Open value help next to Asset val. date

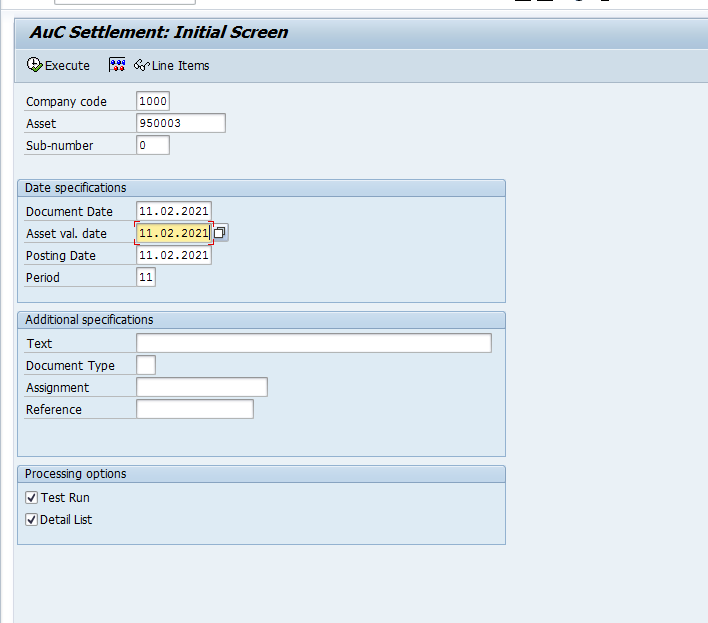pos(220,233)
